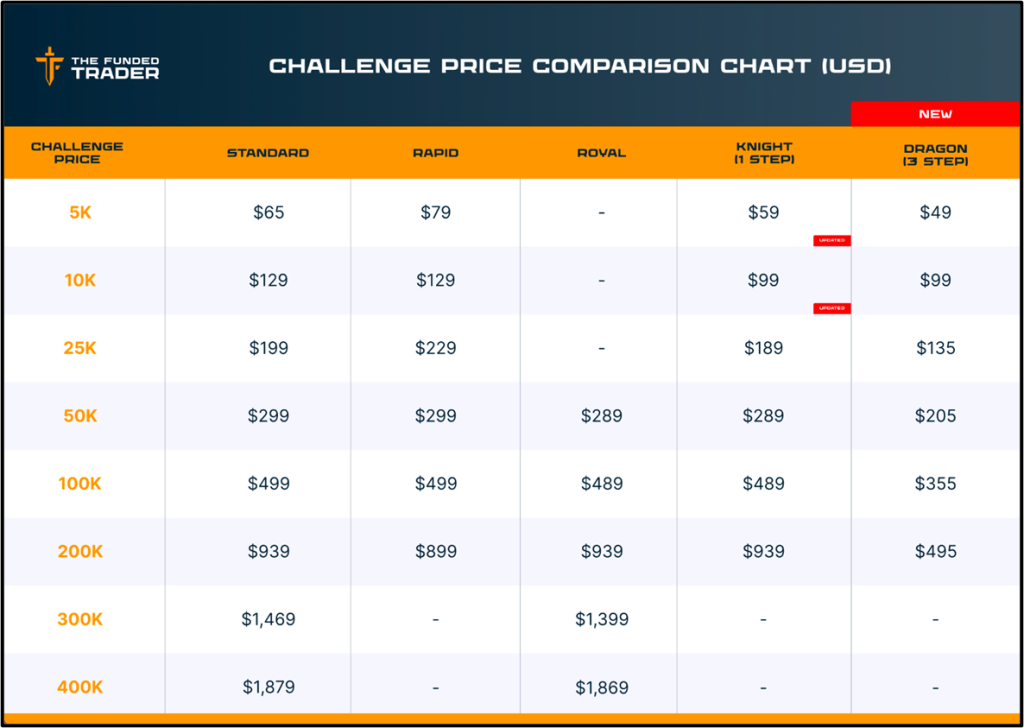1024x728 pixels.
Task: Select the Dragon (3 Step) header
Action: coord(935,153)
